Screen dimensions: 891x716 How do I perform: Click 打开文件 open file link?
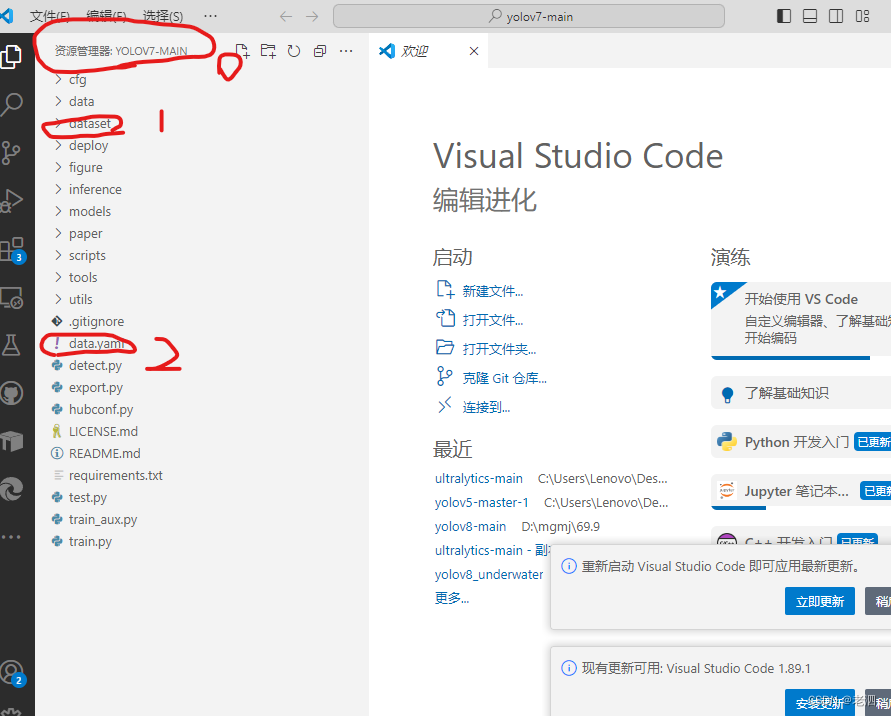[x=480, y=319]
